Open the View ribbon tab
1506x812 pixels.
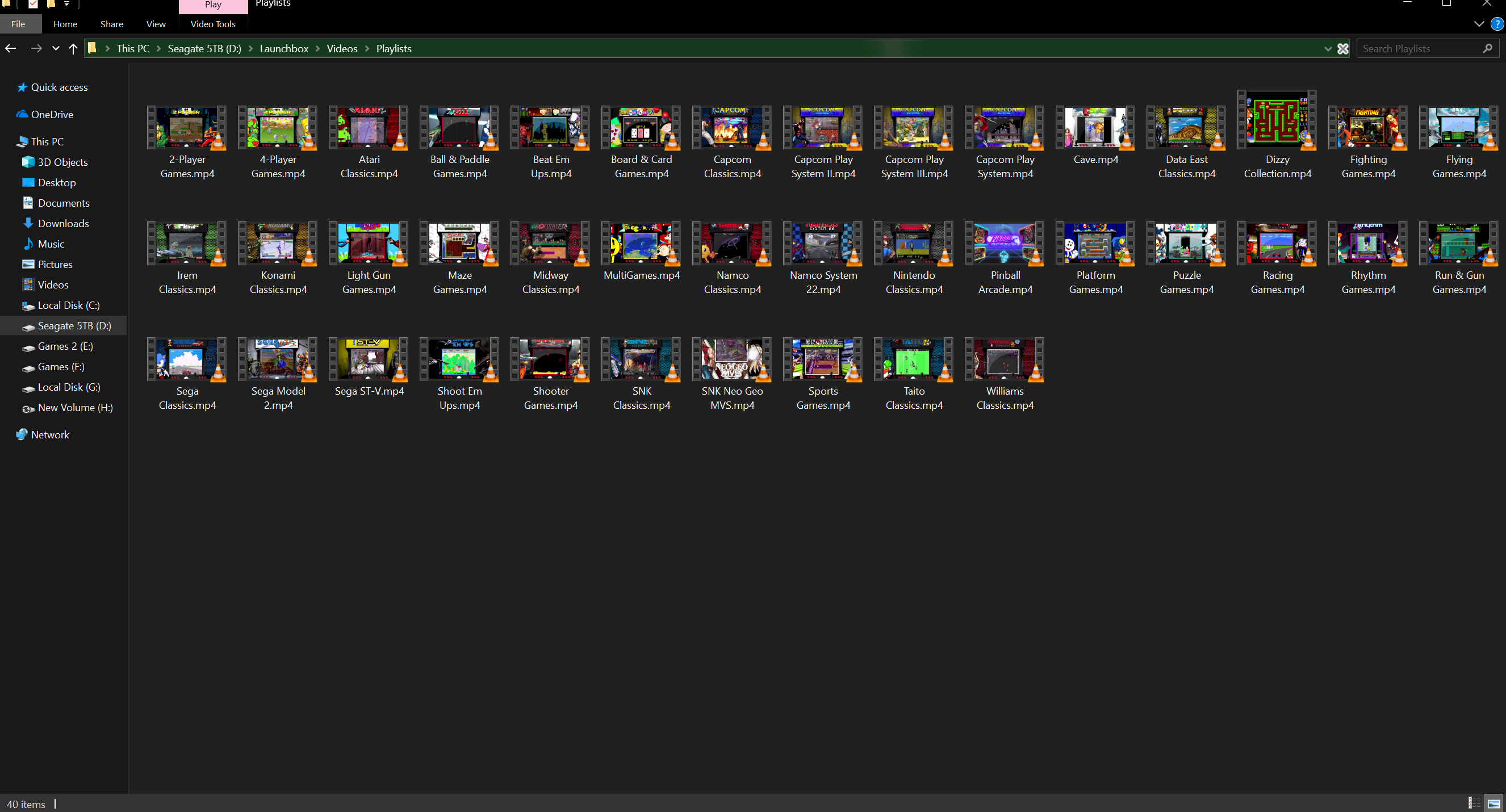tap(156, 24)
